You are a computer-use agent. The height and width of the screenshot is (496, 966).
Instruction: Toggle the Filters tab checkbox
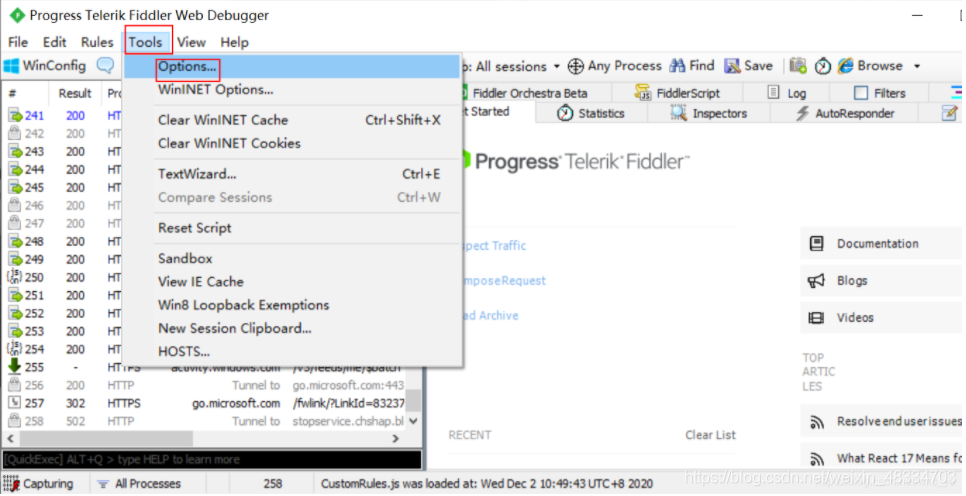tap(861, 93)
